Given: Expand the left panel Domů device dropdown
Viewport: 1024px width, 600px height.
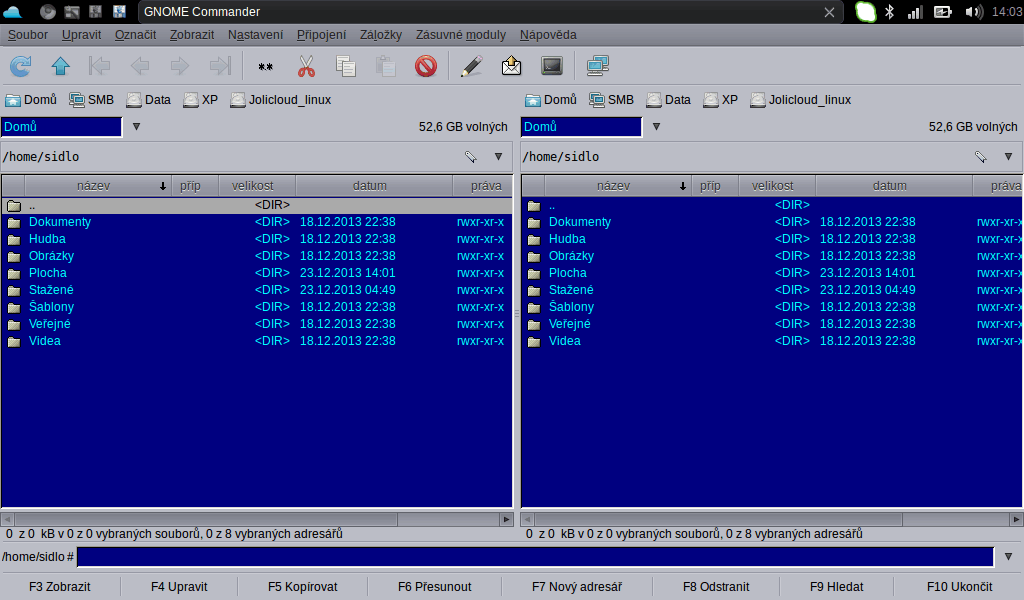Looking at the screenshot, I should [x=137, y=127].
